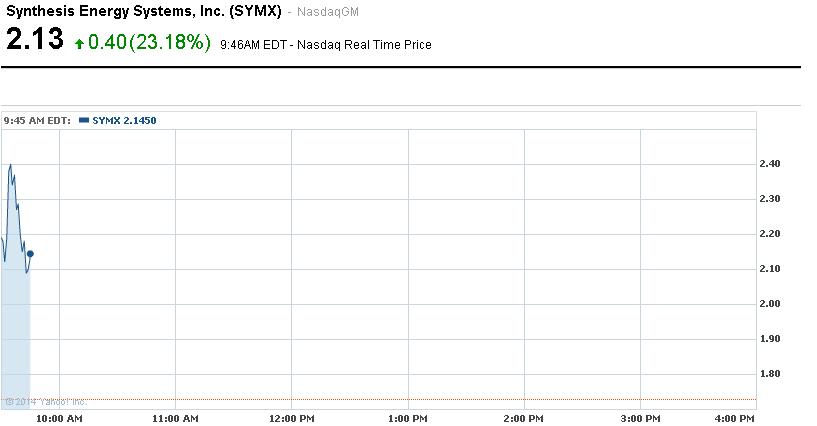
Task: Click the blue SYMX legend color swatch
Action: (x=82, y=120)
